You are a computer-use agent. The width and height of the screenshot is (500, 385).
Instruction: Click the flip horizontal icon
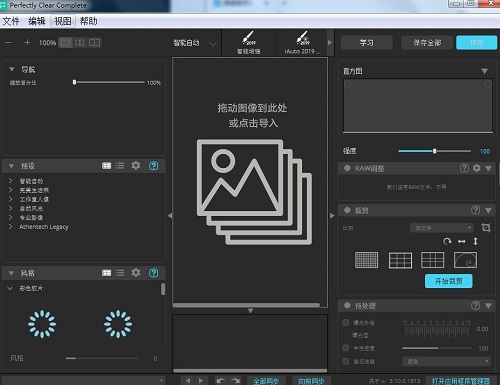[462, 241]
